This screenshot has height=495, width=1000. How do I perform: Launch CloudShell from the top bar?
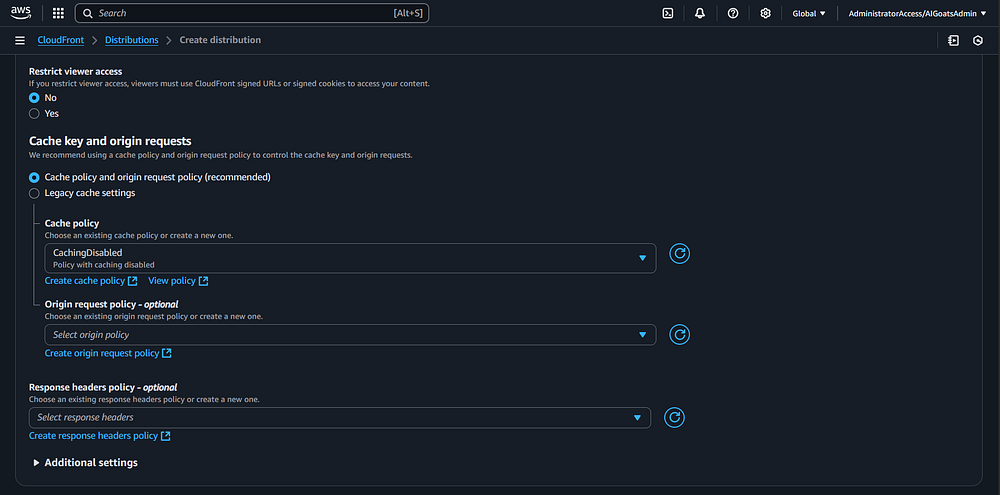[668, 14]
